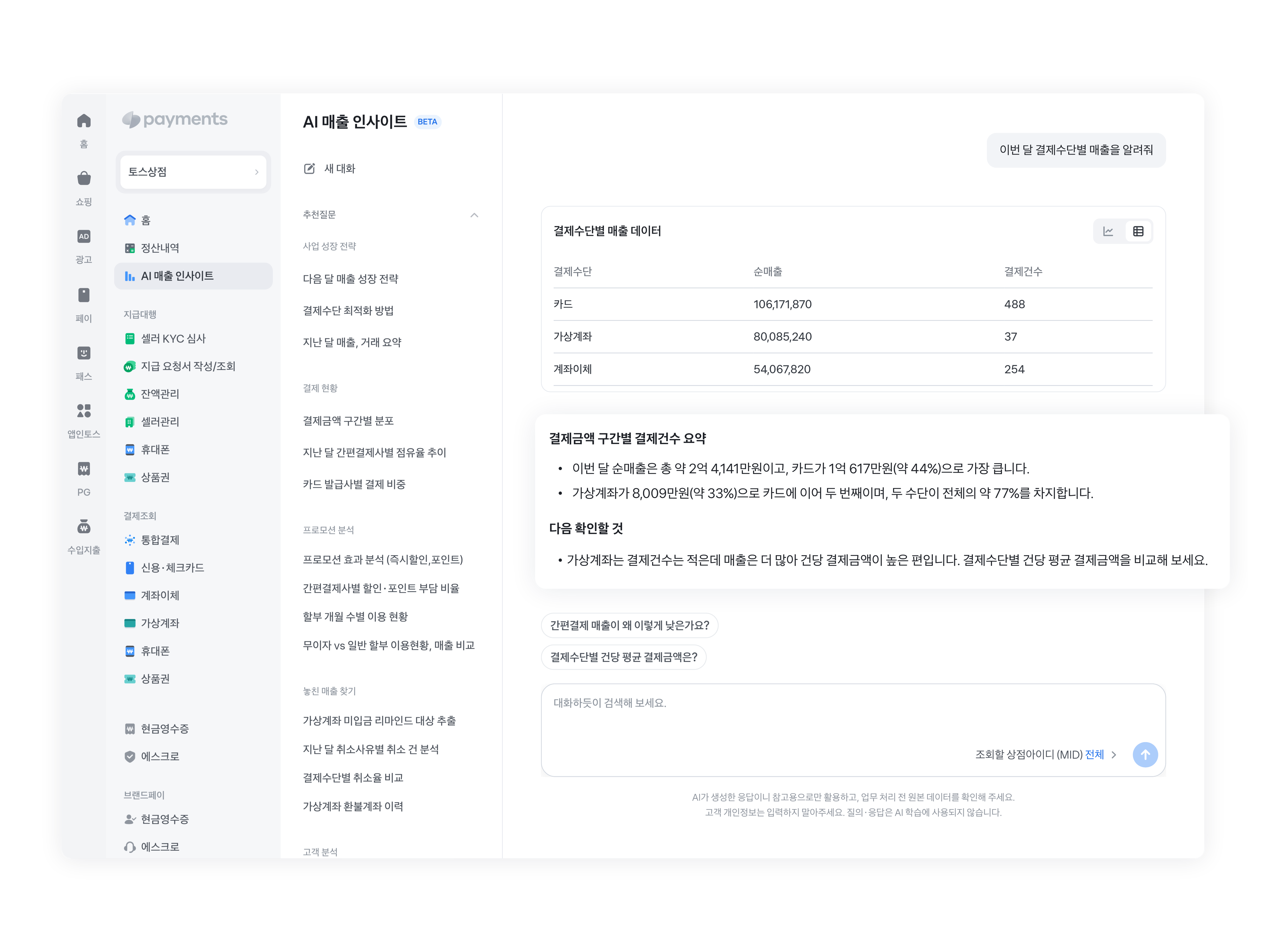Click the 잔액관리 money bag icon
The image size is (1288, 951).
coord(130,394)
